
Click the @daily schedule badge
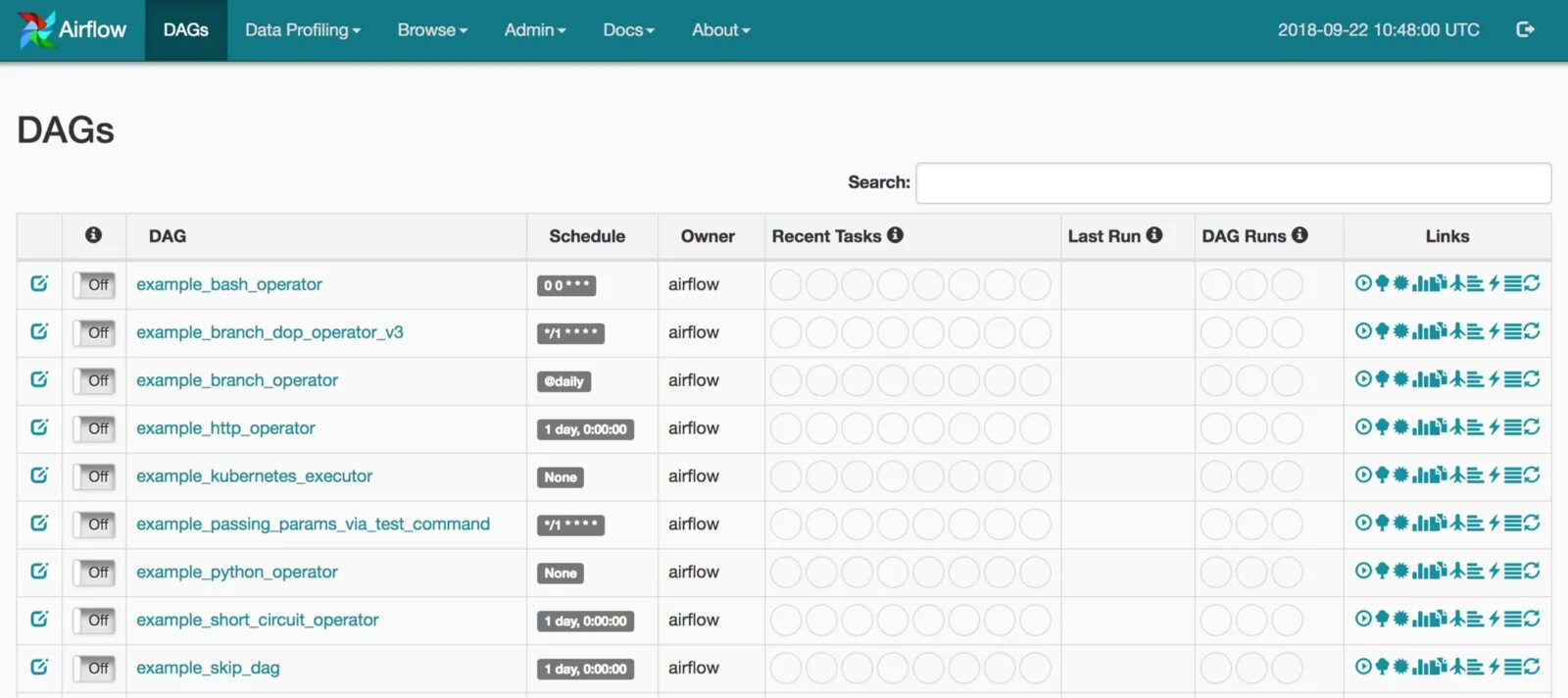coord(563,381)
